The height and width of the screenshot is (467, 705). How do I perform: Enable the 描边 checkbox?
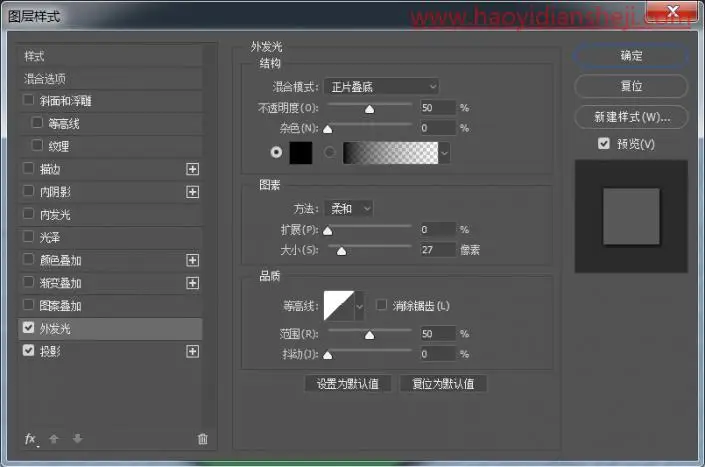(28, 168)
